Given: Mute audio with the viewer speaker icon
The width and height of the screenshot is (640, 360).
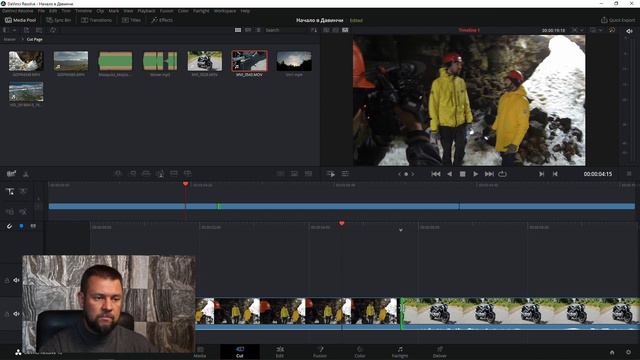Looking at the screenshot, I should tap(629, 31).
